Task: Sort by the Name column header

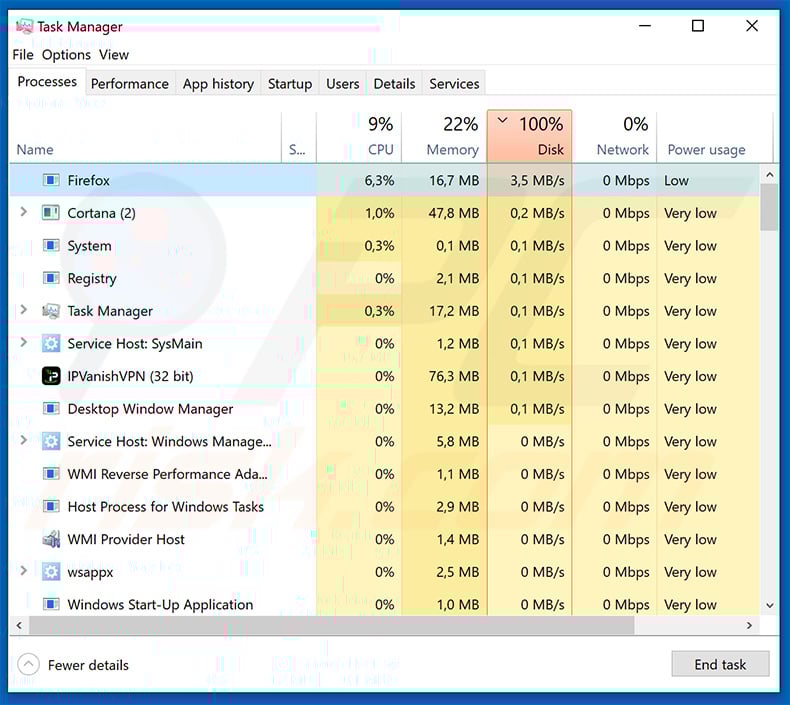Action: (145, 137)
